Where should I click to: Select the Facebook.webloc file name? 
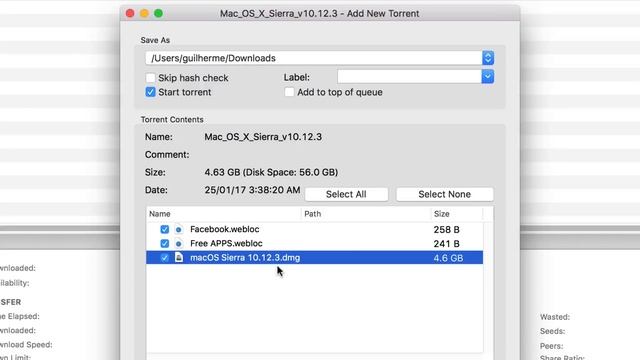coord(224,229)
